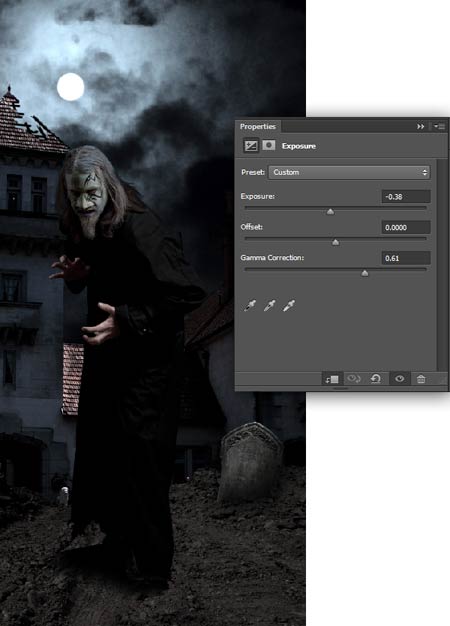Viewport: 450px width, 626px height.
Task: Open the Preset dropdown showing Custom
Action: (349, 172)
